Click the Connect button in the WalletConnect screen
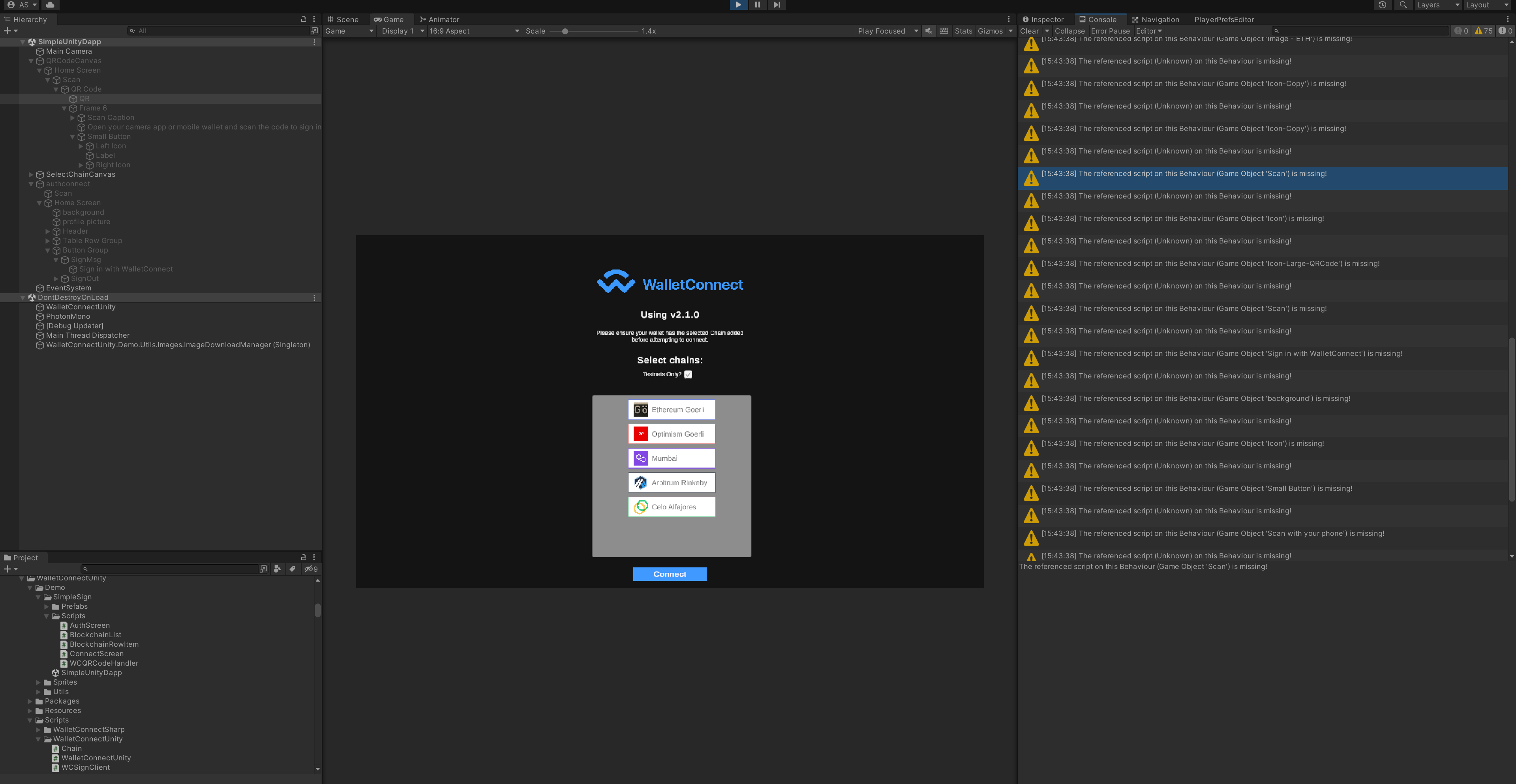This screenshot has height=784, width=1516. pyautogui.click(x=669, y=573)
